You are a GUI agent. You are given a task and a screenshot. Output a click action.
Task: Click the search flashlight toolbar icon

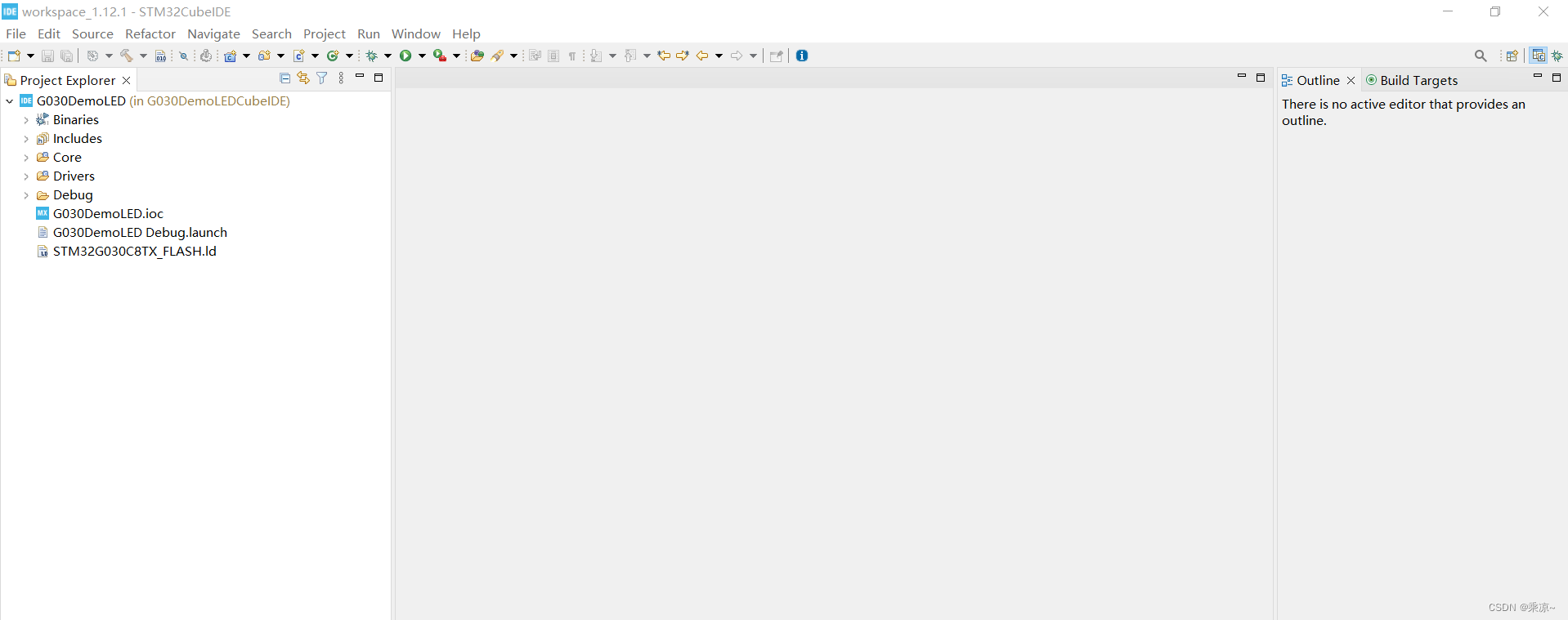click(x=497, y=56)
